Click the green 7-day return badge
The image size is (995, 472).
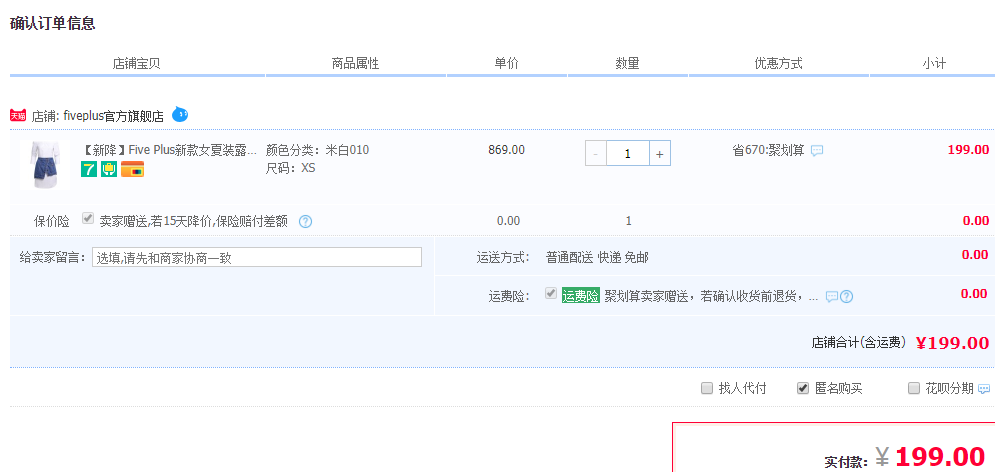pyautogui.click(x=89, y=169)
